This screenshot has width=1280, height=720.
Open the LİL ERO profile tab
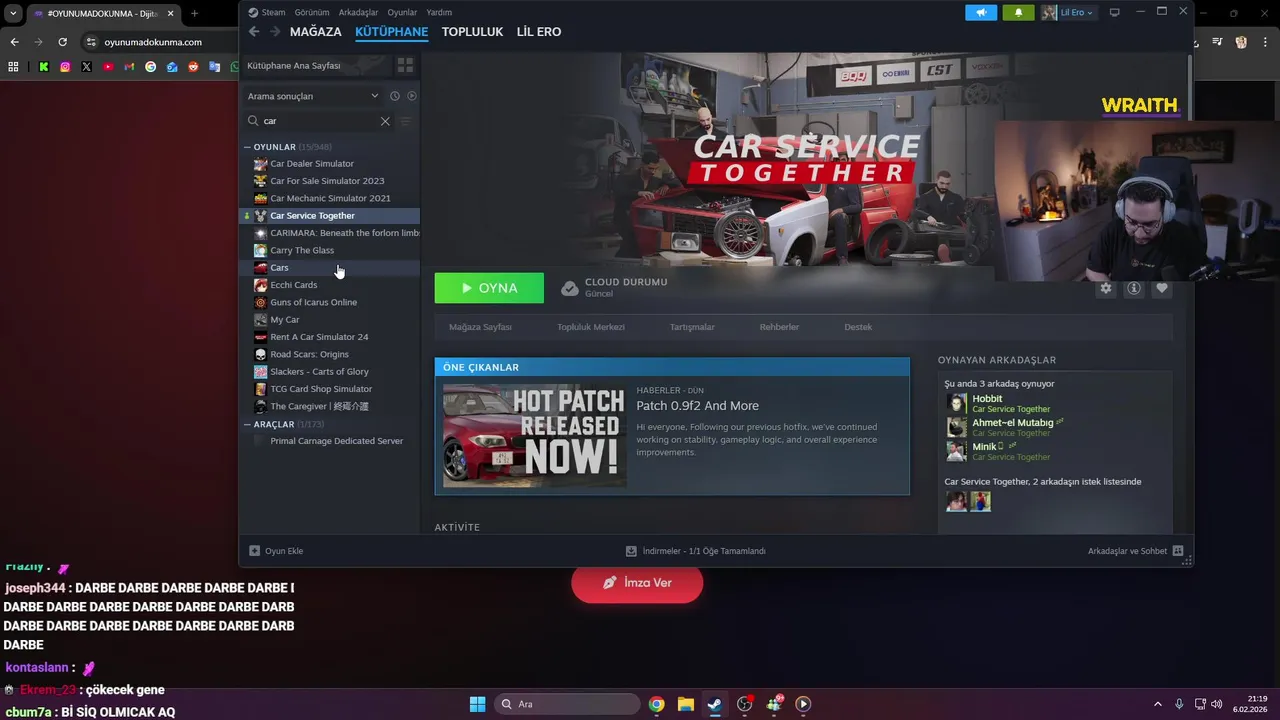click(x=539, y=32)
